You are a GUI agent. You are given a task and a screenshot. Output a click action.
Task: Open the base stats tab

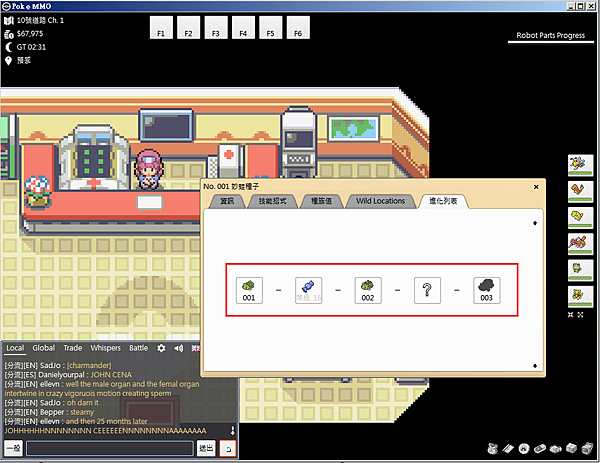(x=321, y=201)
